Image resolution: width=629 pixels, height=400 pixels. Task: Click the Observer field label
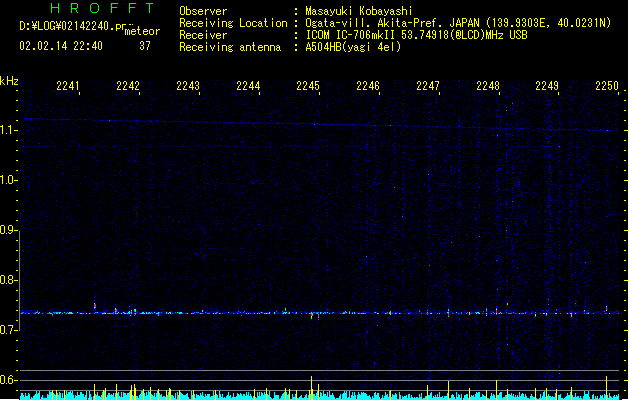203,11
